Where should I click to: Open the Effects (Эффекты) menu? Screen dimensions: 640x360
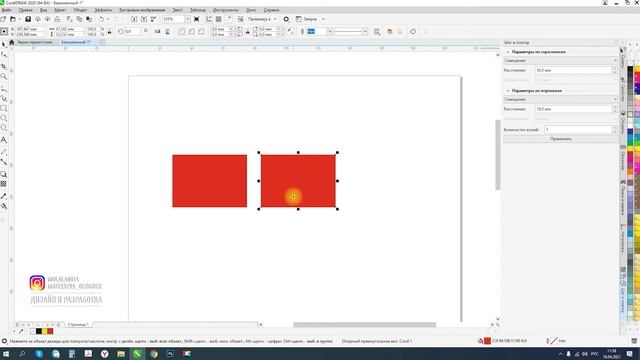click(x=103, y=10)
